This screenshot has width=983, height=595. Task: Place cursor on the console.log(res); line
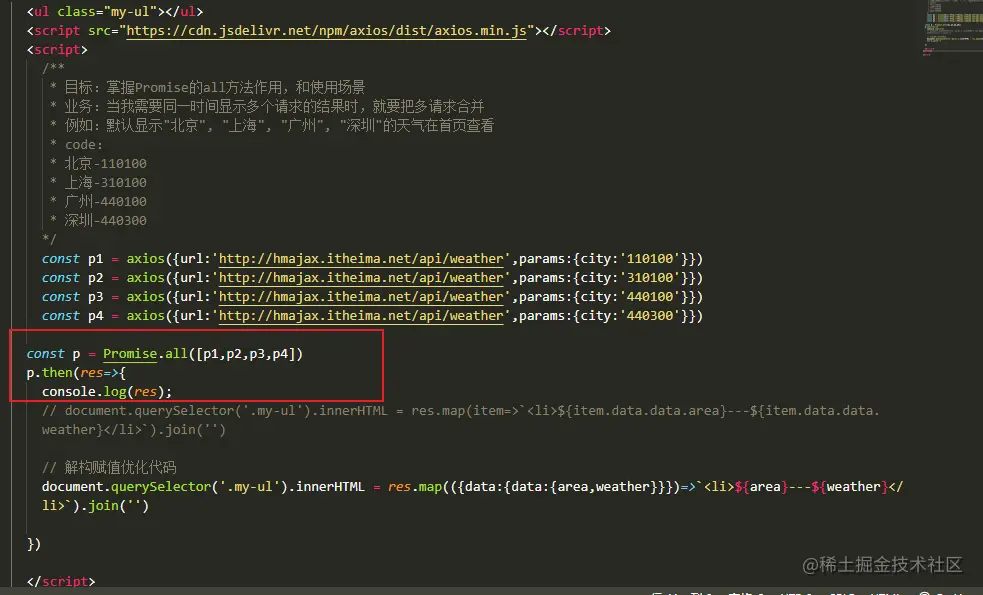tap(107, 392)
